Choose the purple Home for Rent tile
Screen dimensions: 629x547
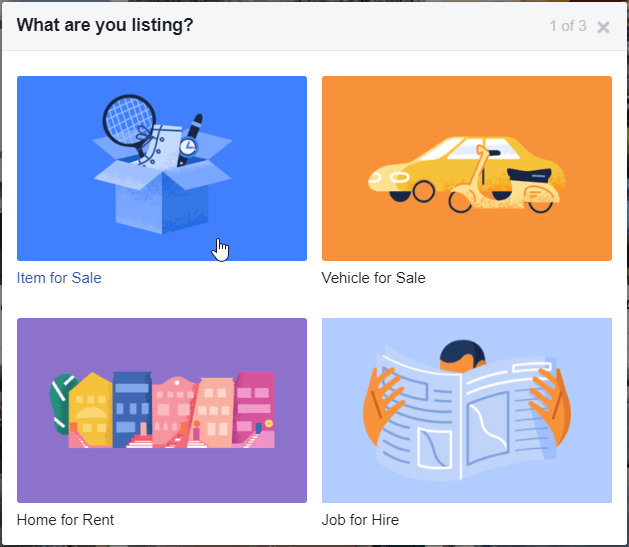pos(162,410)
